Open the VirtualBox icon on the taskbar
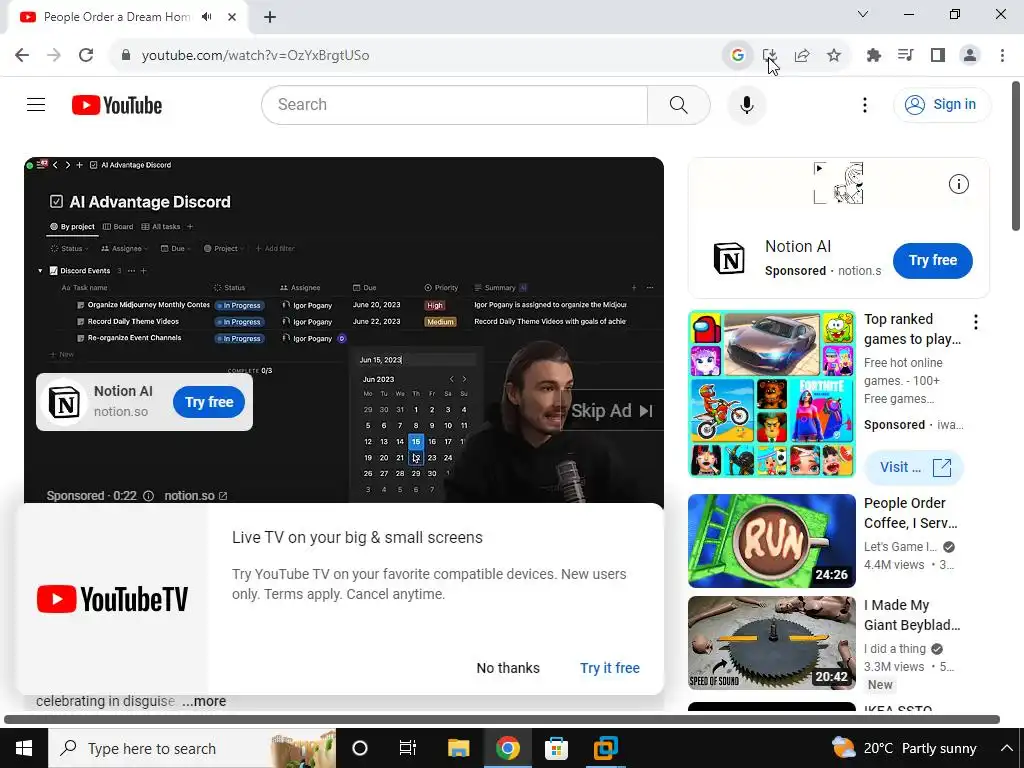Screen dimensions: 1024x768 (x=605, y=748)
